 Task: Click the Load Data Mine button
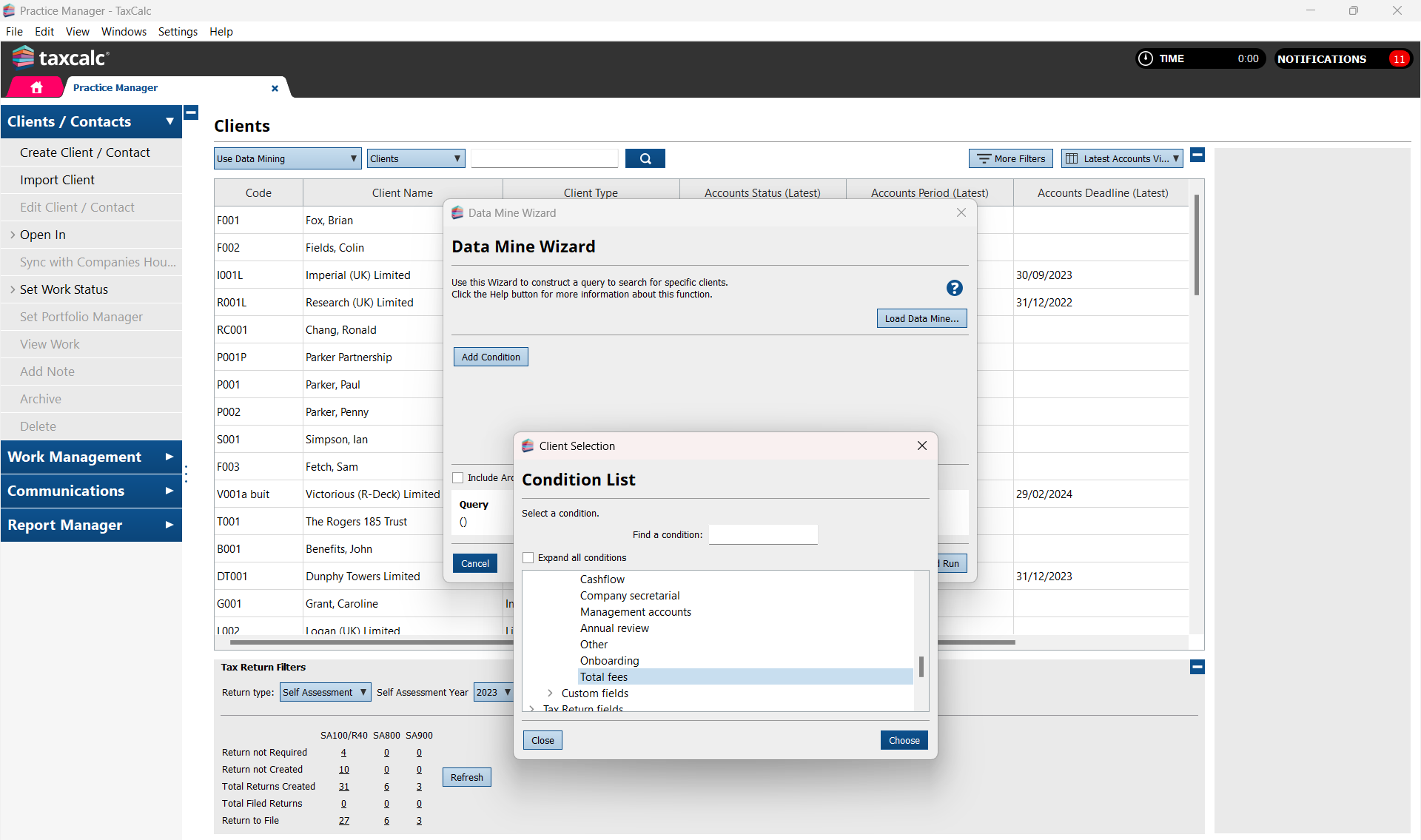[x=921, y=318]
